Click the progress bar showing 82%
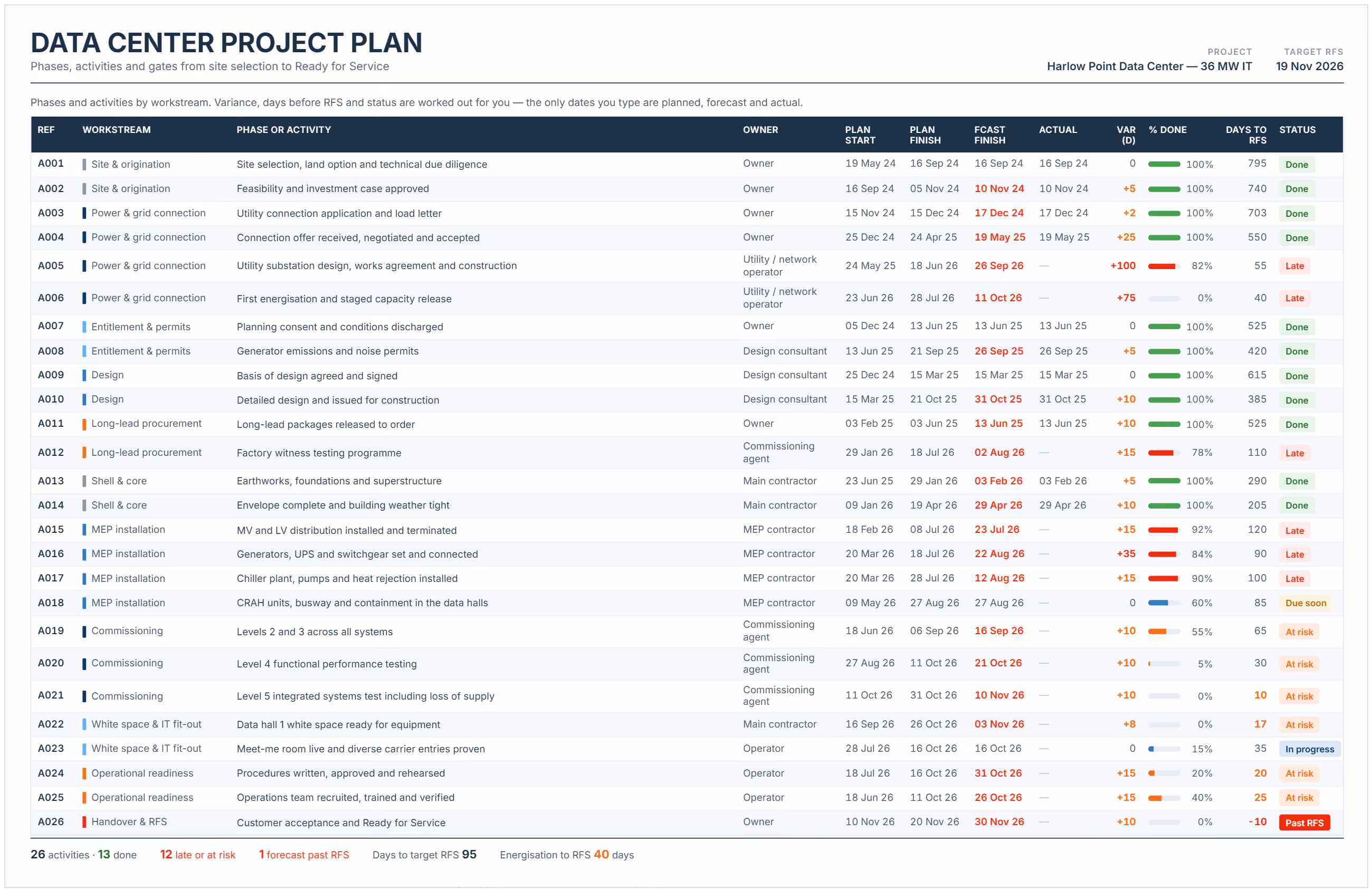Screen dimensions: 1372x889 click(x=1164, y=266)
